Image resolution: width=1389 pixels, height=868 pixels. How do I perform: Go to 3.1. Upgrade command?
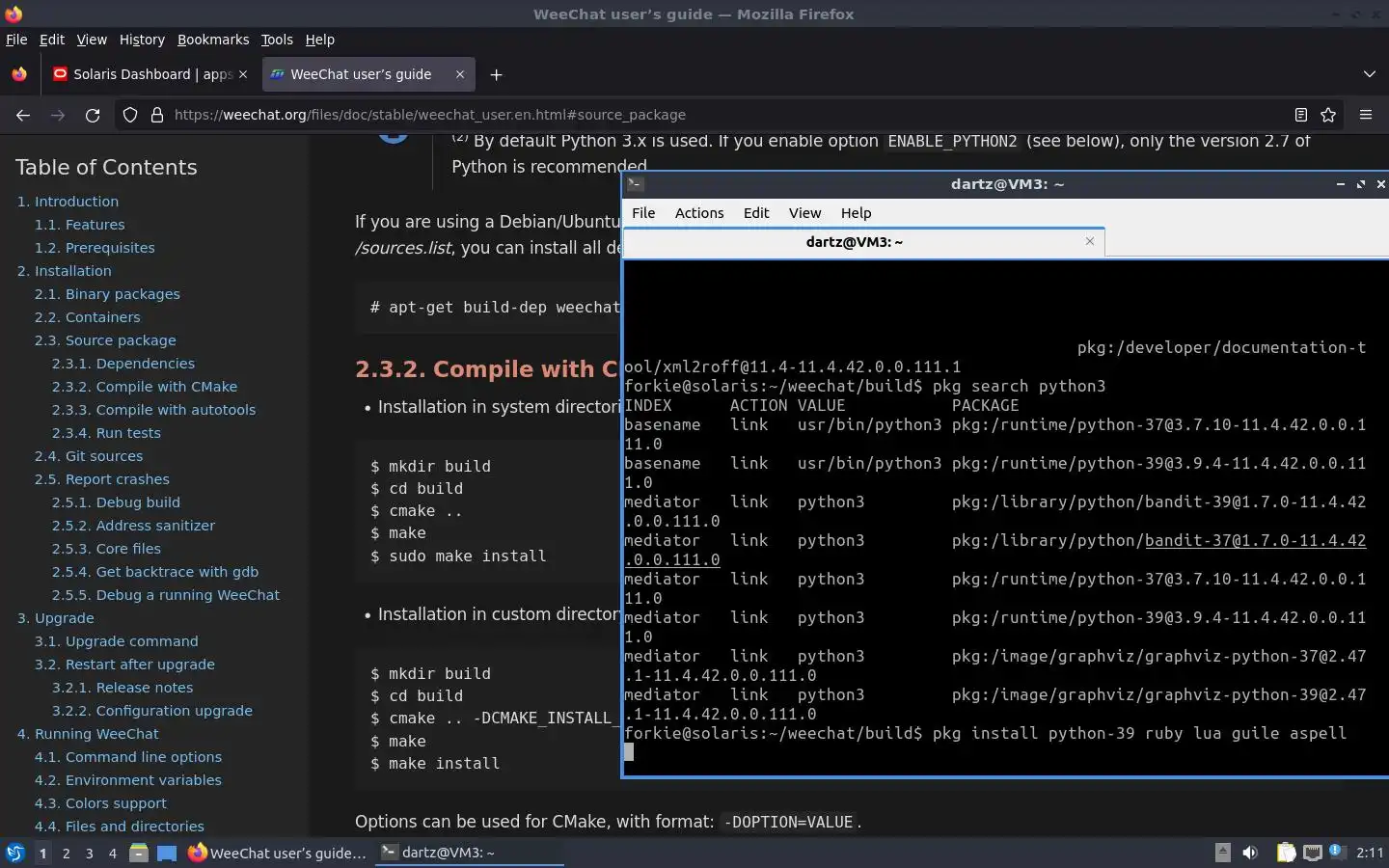117,641
